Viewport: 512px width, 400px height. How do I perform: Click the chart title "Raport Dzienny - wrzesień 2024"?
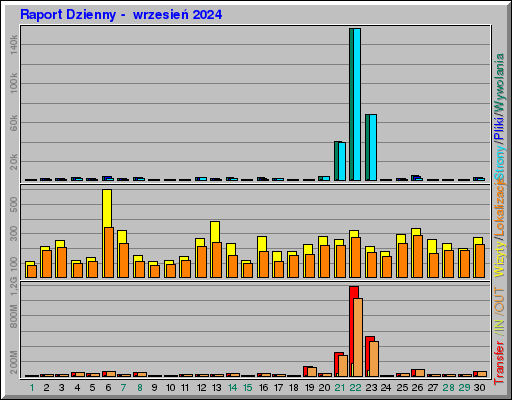[121, 15]
